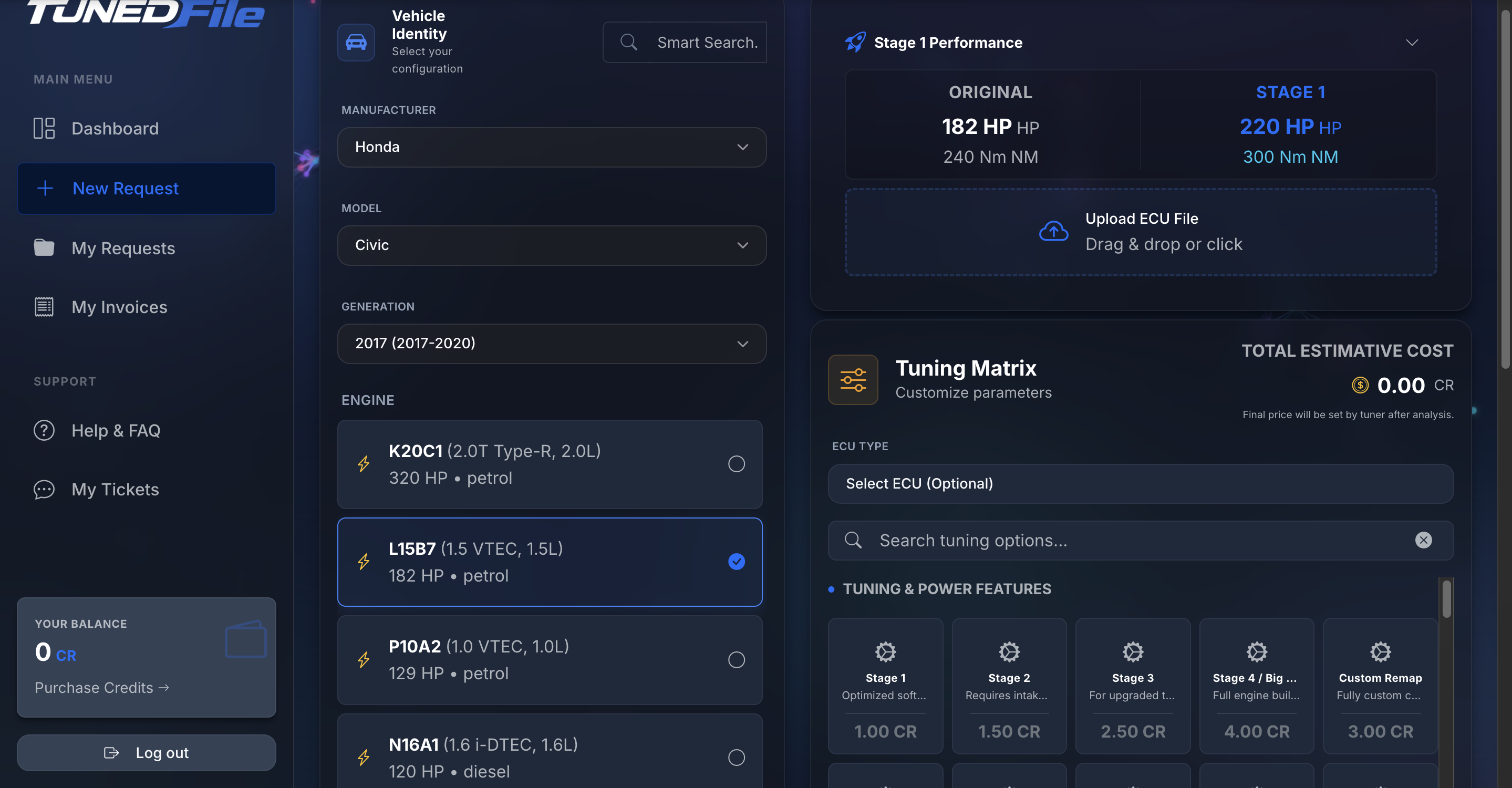Click the Purchase Credits link

tap(101, 687)
